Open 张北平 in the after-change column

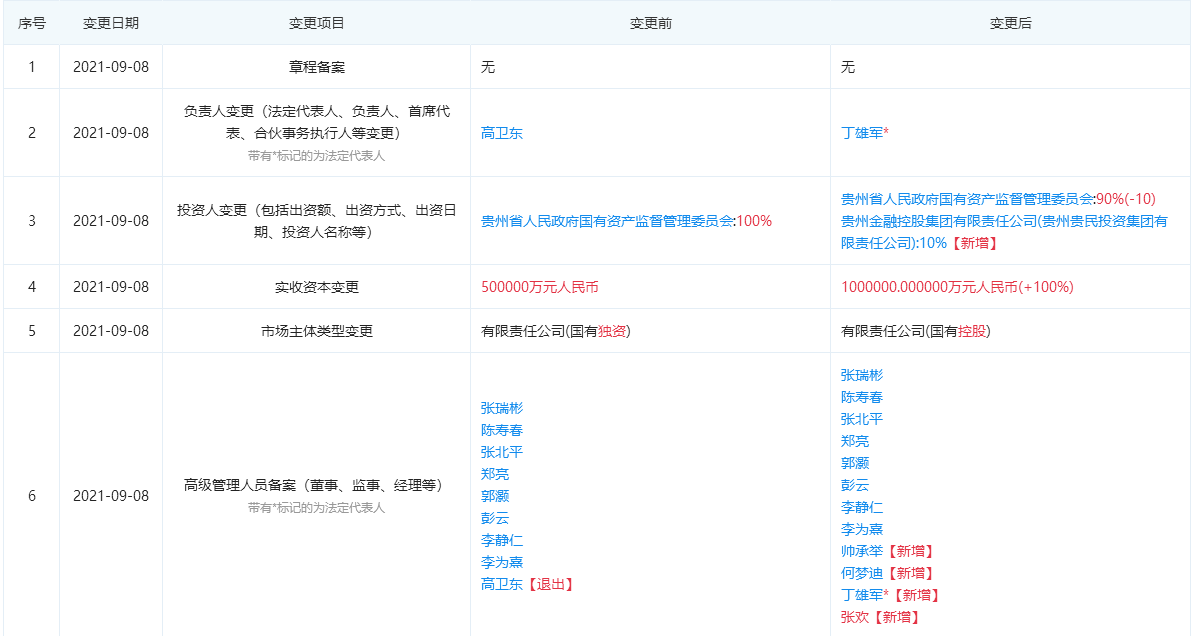[x=861, y=419]
